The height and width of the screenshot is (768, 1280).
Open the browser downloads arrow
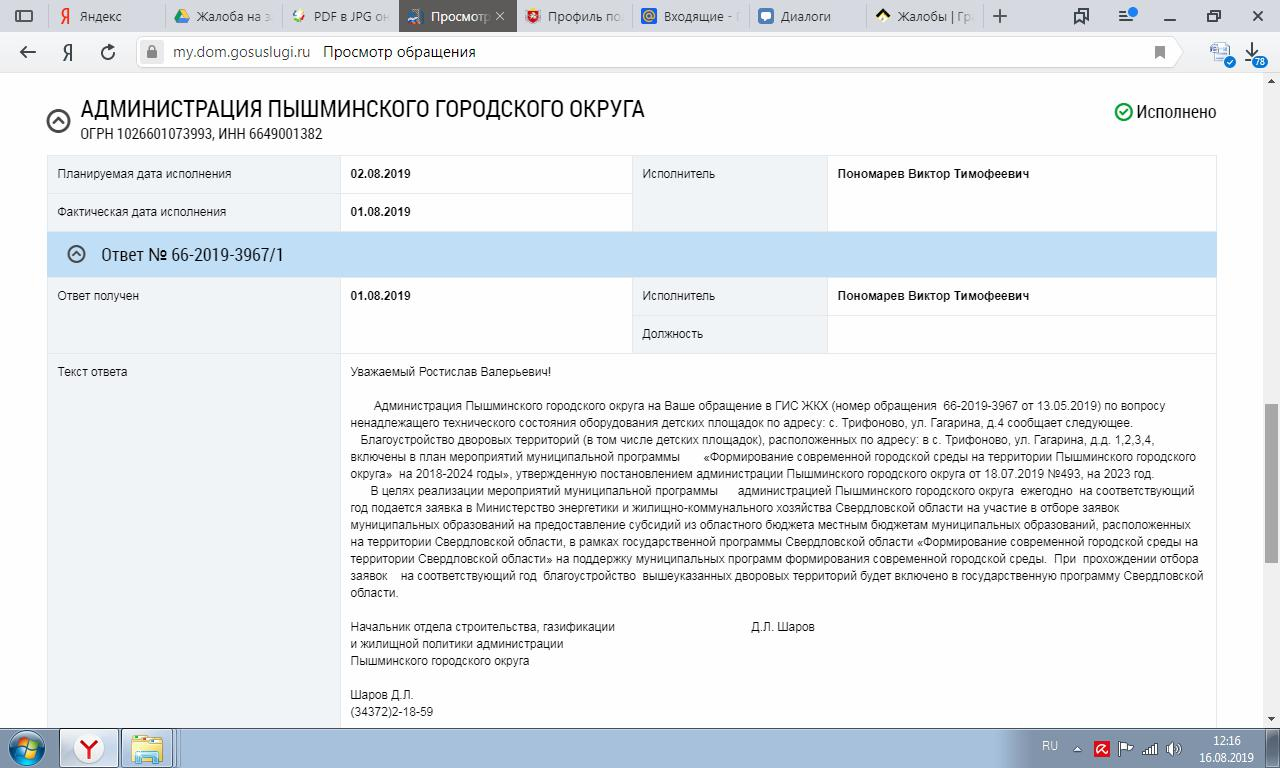(x=1252, y=52)
